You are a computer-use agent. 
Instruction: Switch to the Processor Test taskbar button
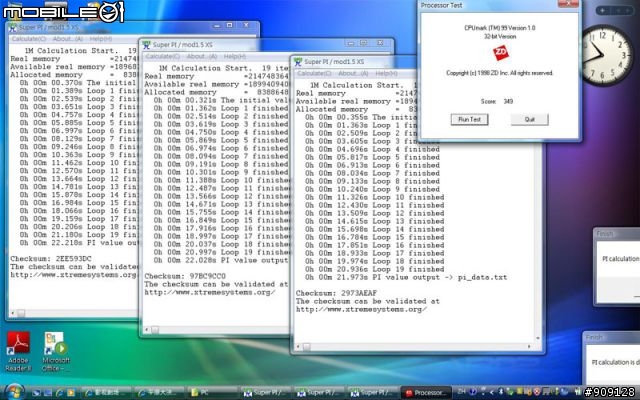(x=426, y=393)
